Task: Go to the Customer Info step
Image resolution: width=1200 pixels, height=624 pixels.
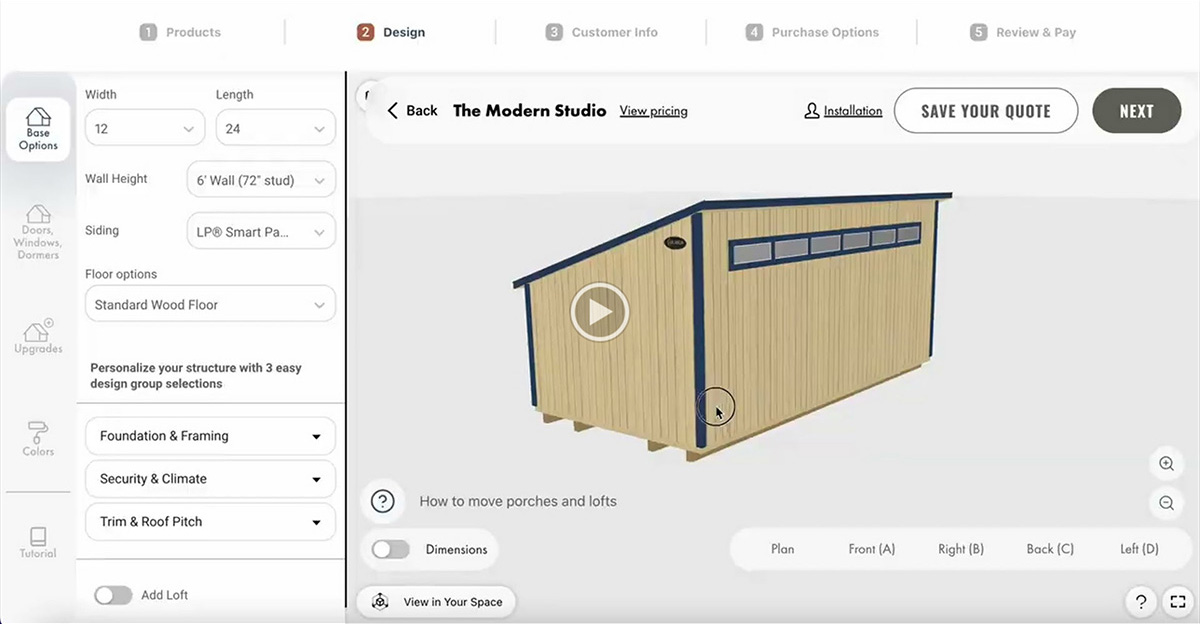Action: tap(602, 32)
